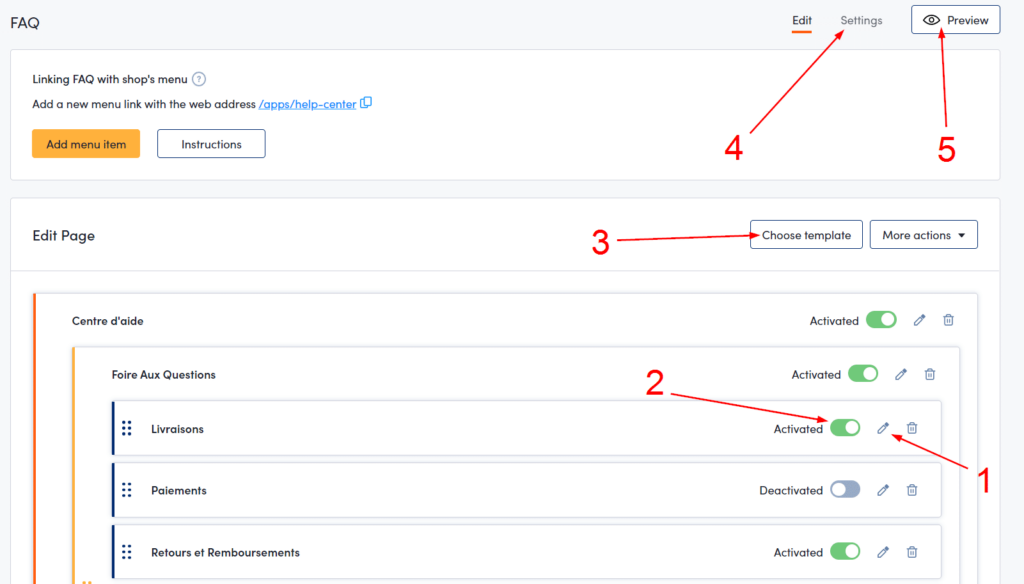This screenshot has width=1024, height=584.
Task: Open the Choose template button
Action: pyautogui.click(x=806, y=235)
